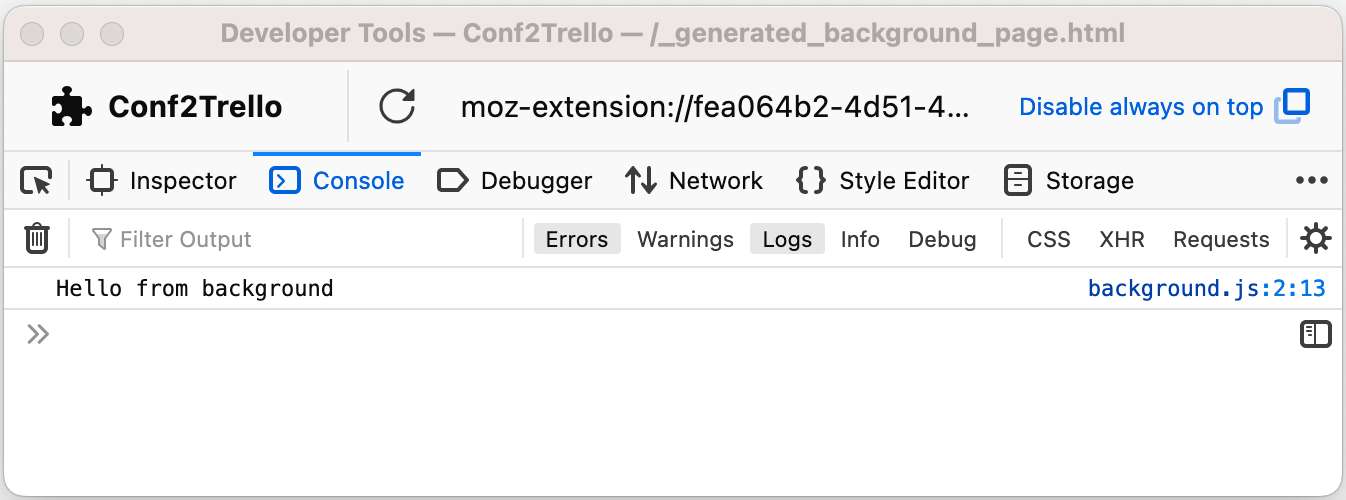Toggle the Errors filter
Viewport: 1346px width, 500px height.
click(x=577, y=239)
